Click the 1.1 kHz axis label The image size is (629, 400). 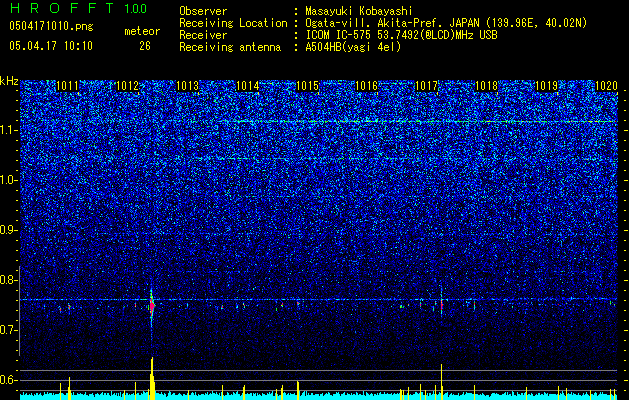click(x=9, y=130)
